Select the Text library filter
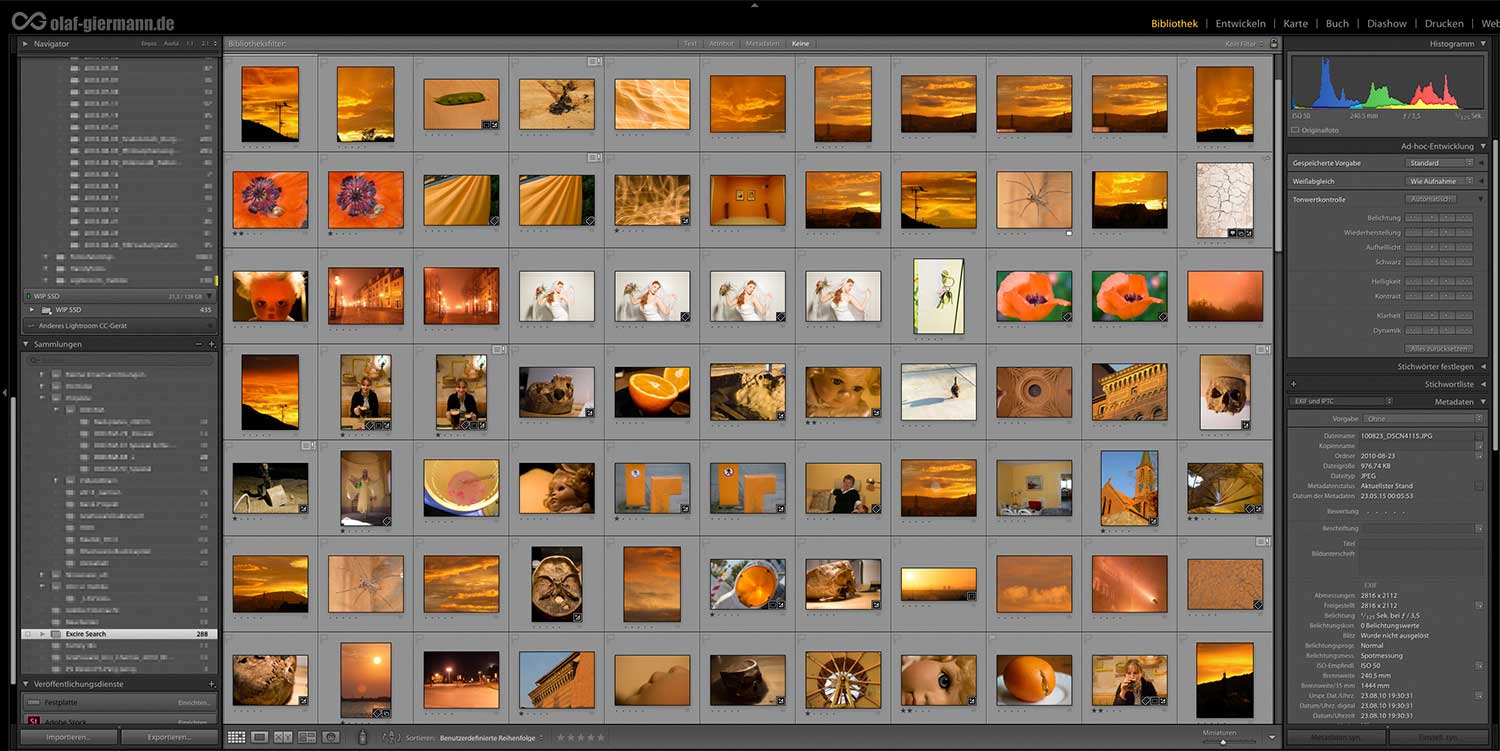The width and height of the screenshot is (1500, 751). 690,44
